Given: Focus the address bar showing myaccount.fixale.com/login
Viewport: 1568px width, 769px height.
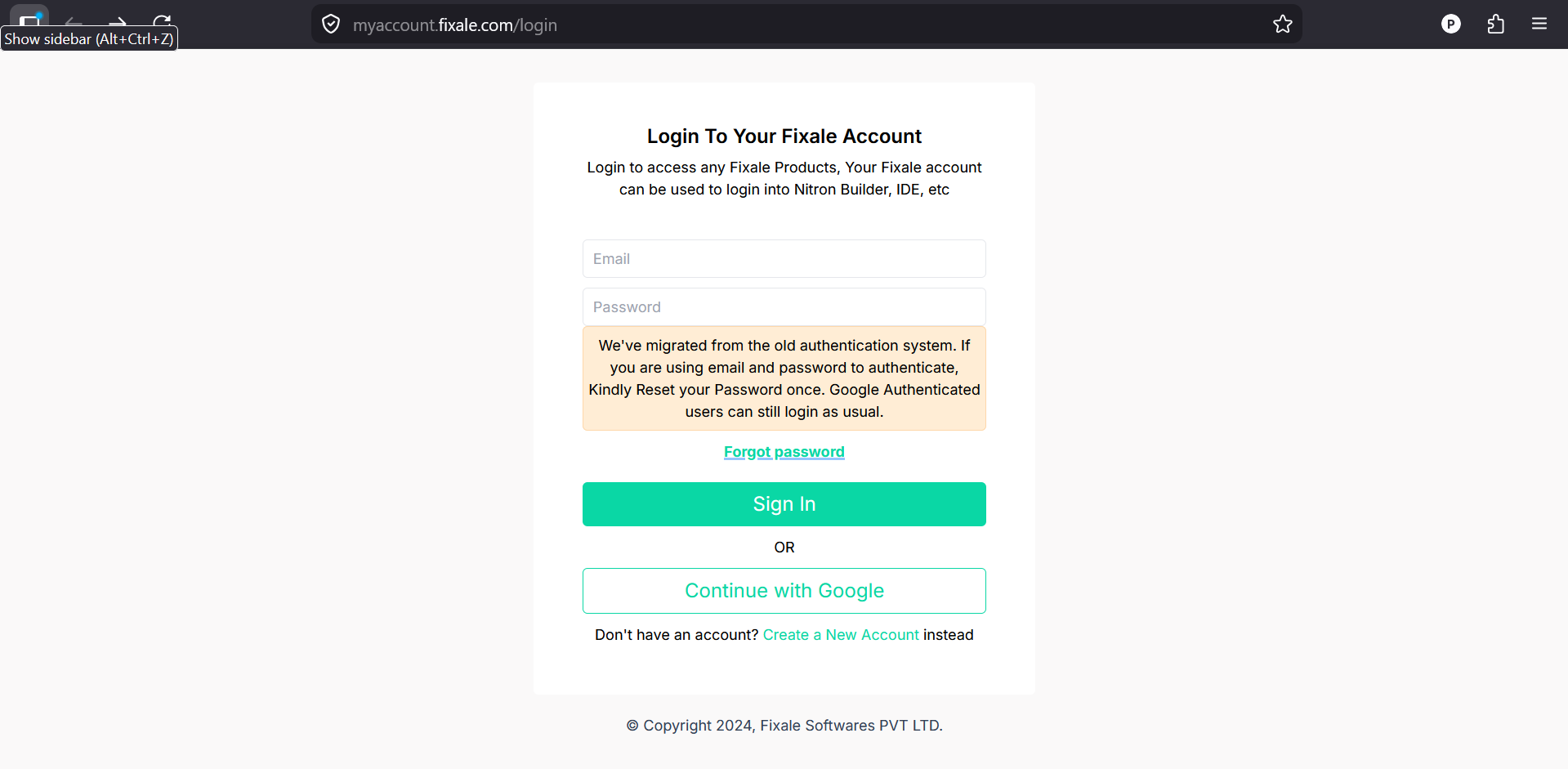Looking at the screenshot, I should 735,25.
